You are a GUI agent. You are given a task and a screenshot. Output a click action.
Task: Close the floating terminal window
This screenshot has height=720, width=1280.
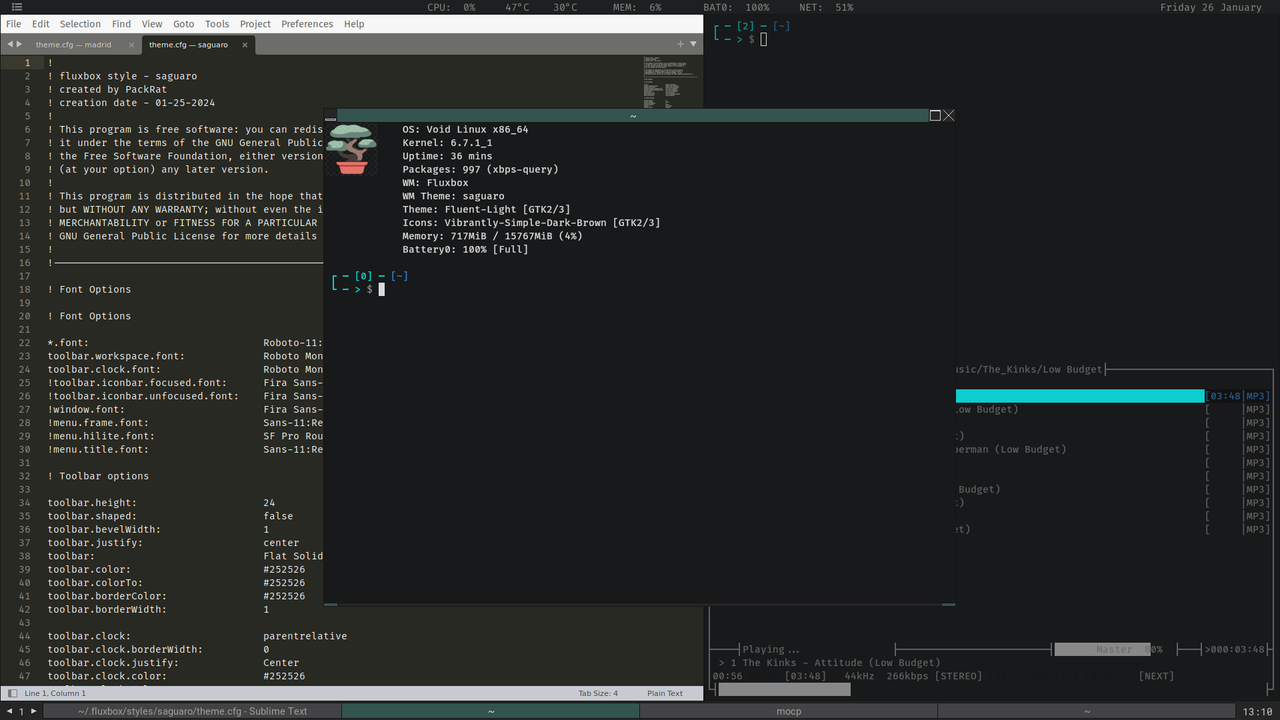(x=949, y=115)
